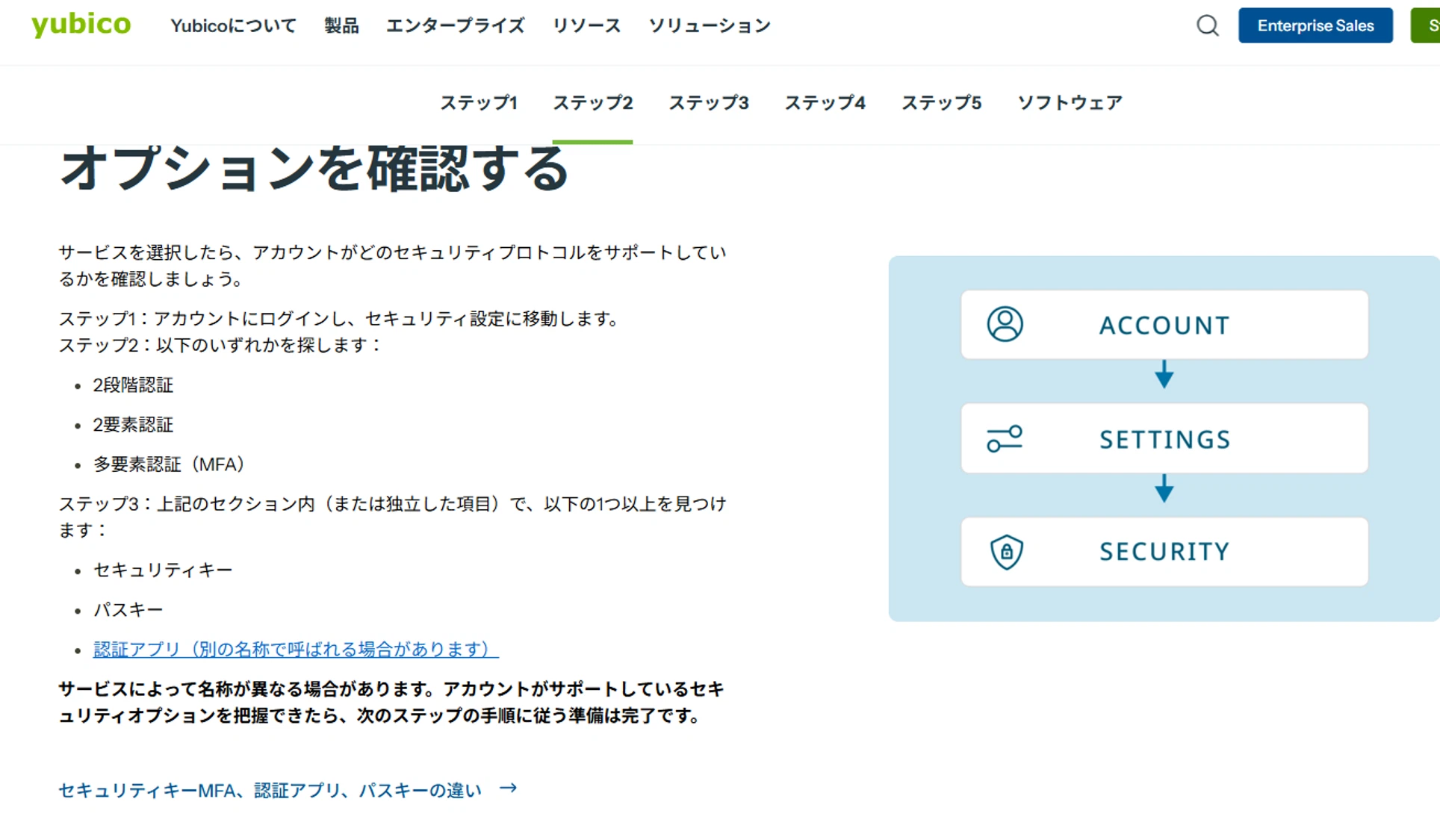1440x840 pixels.
Task: Click arrow icon after パスキーの違い link
Action: click(508, 788)
